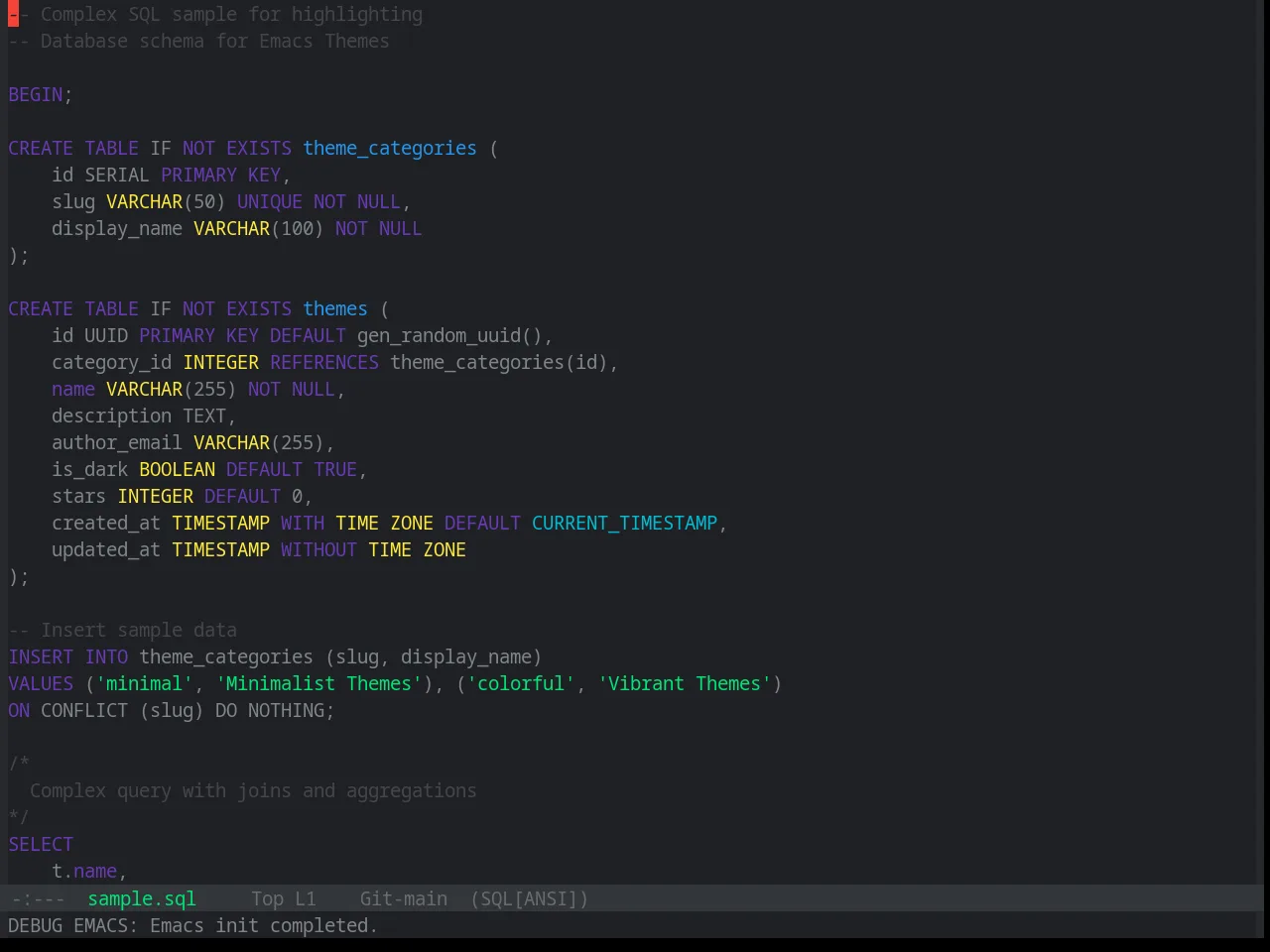This screenshot has width=1270, height=952.
Task: Click the REFERENCES keyword
Action: (x=324, y=362)
